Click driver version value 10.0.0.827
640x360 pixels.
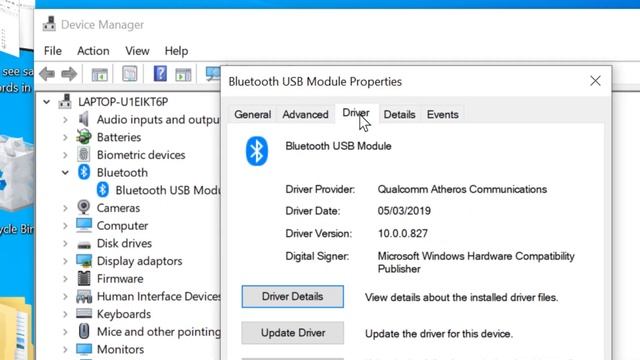[x=403, y=233]
